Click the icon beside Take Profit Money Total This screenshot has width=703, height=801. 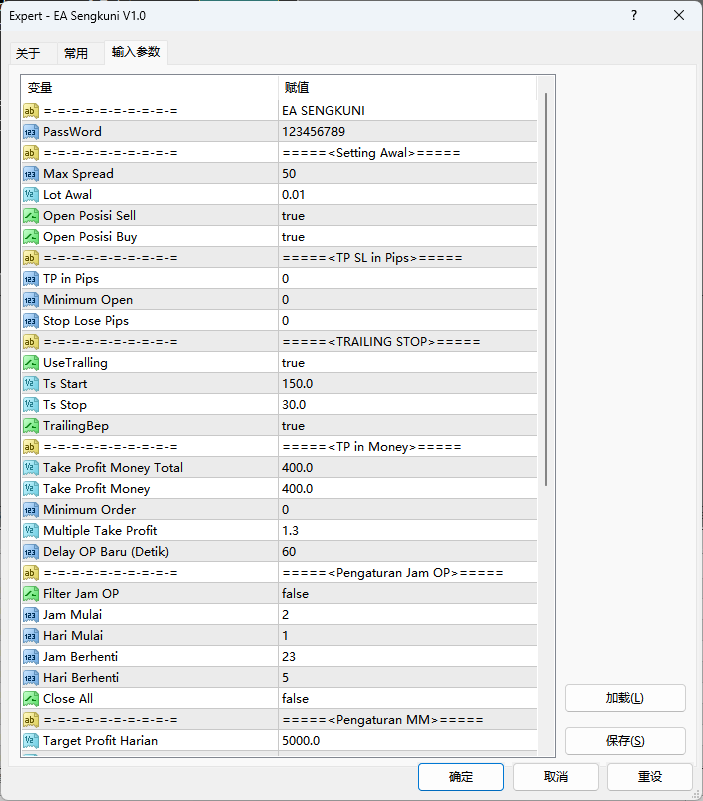[31, 468]
